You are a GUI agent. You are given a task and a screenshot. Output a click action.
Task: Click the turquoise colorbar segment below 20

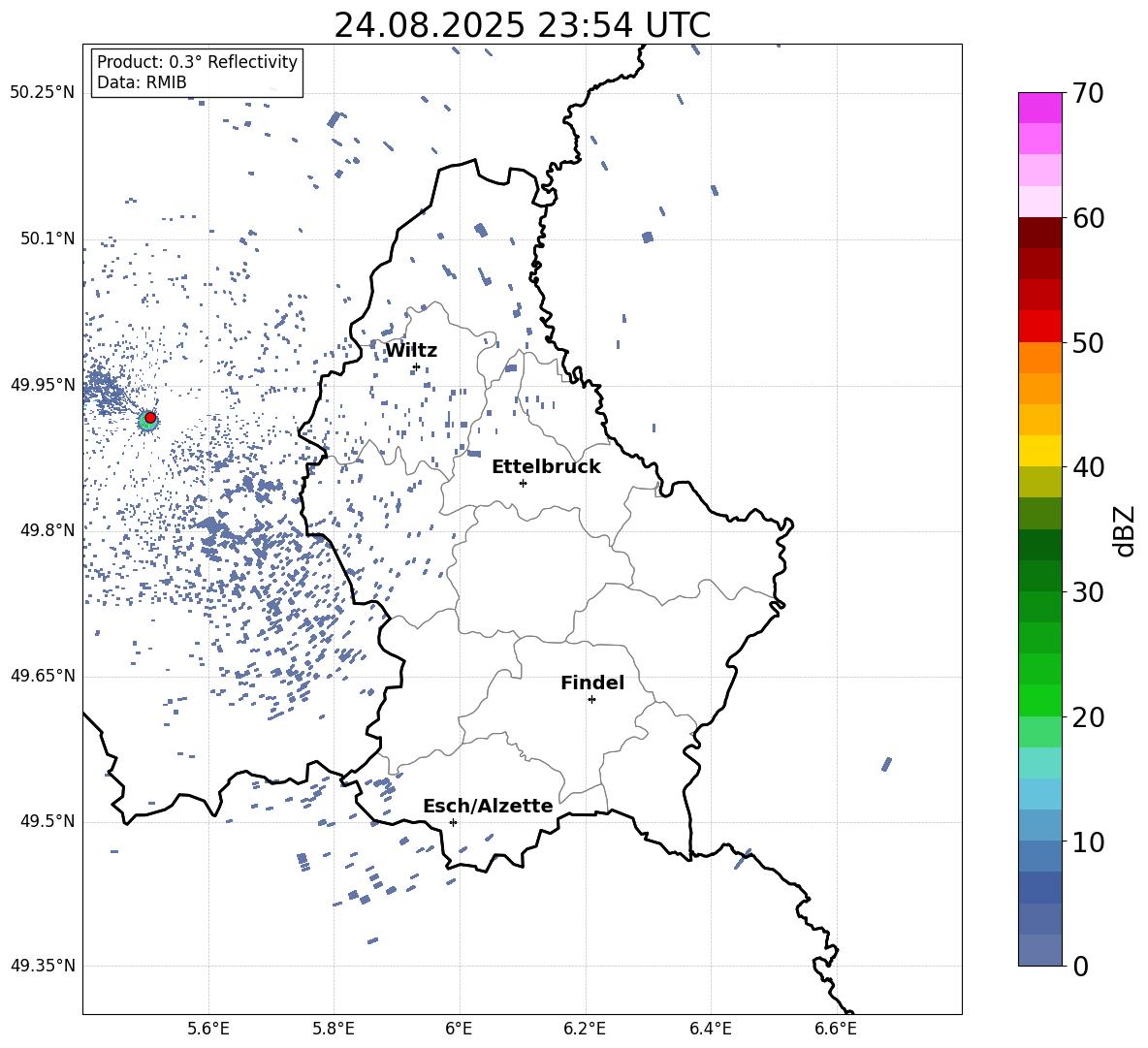pyautogui.click(x=1039, y=763)
